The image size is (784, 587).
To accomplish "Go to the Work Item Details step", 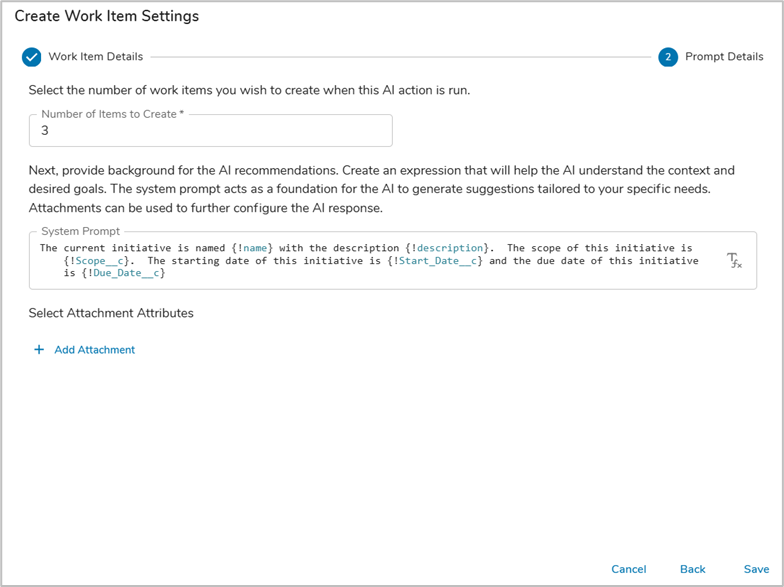I will (x=95, y=57).
